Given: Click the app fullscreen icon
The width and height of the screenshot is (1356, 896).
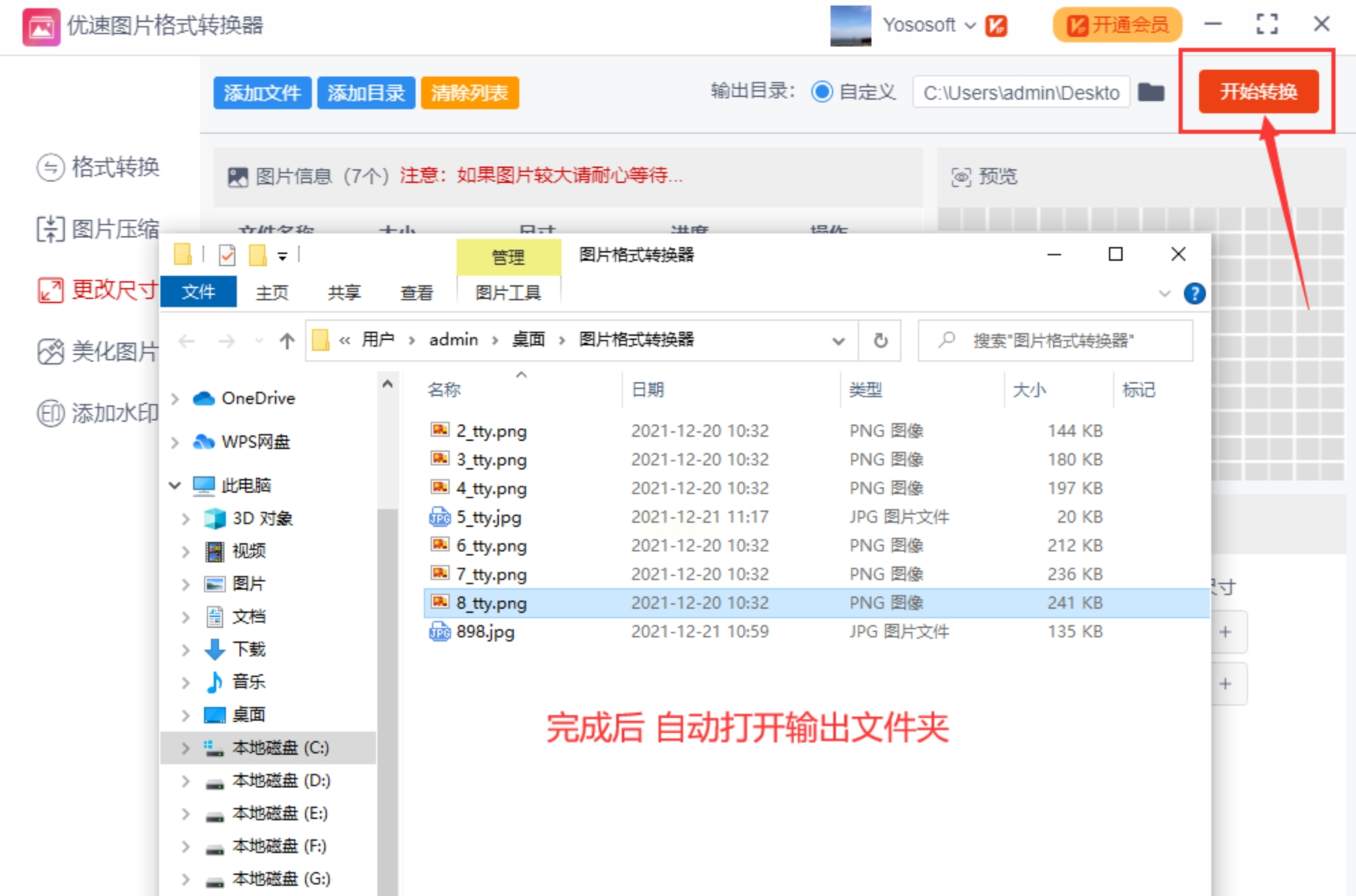Looking at the screenshot, I should [1267, 25].
